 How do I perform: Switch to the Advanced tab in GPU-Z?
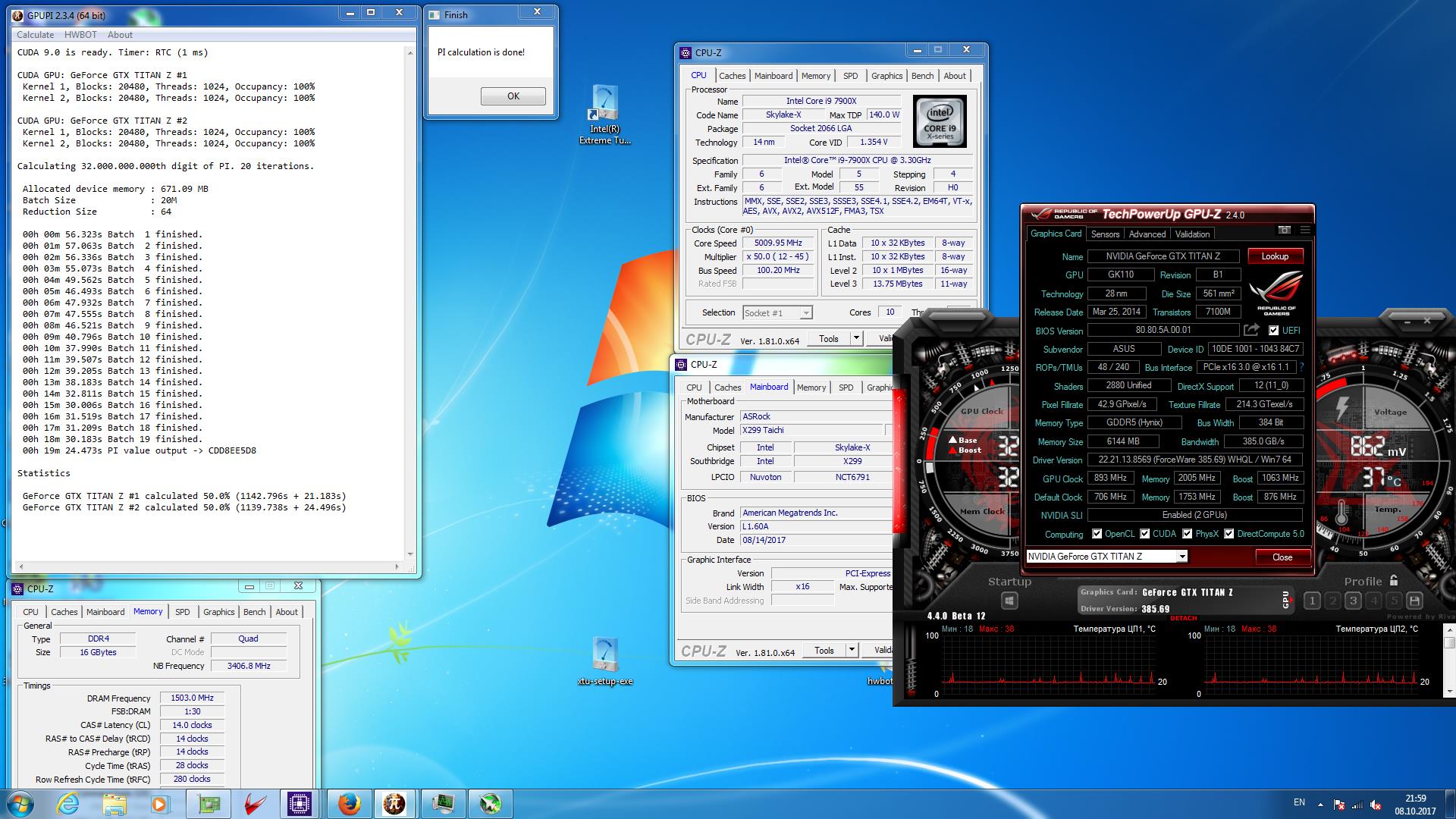pos(1147,234)
